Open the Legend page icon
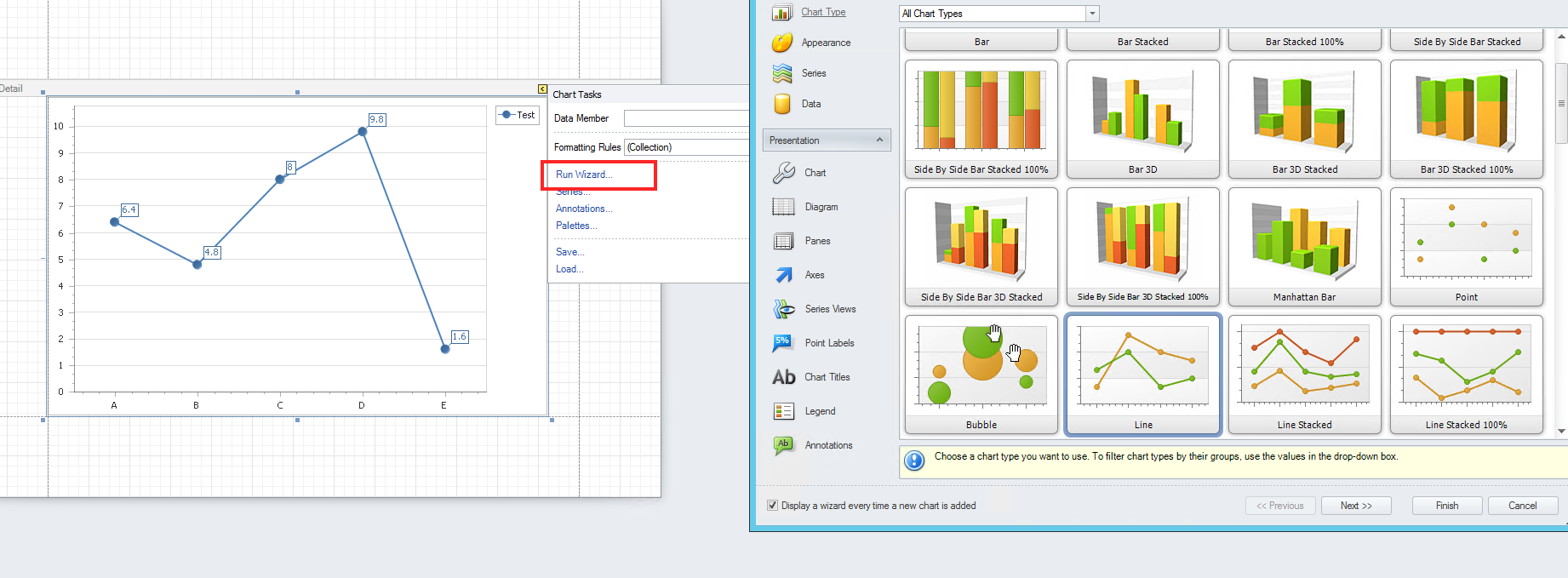1568x578 pixels. 783,411
